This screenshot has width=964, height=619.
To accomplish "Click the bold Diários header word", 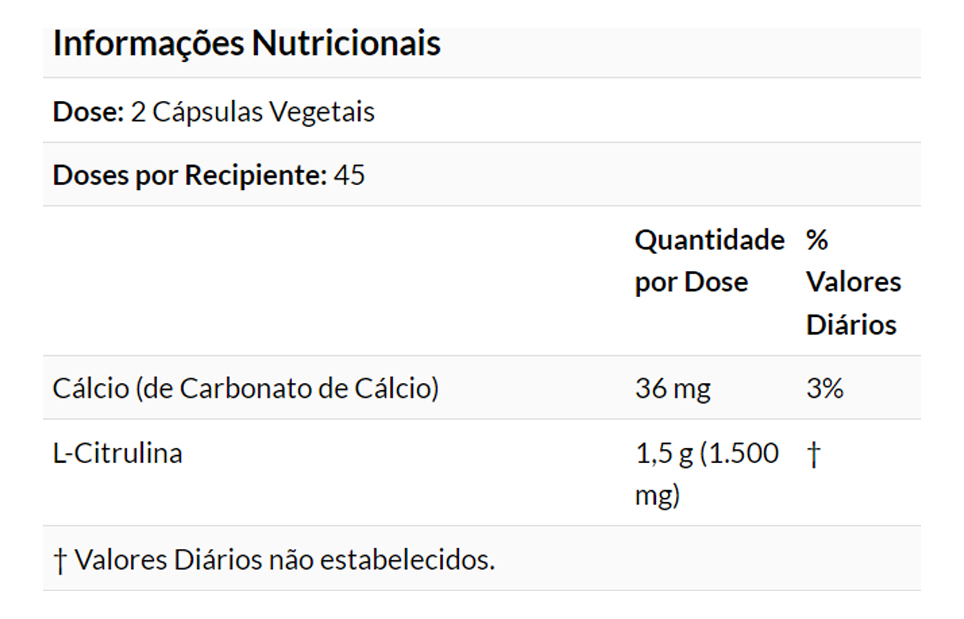I will click(851, 325).
